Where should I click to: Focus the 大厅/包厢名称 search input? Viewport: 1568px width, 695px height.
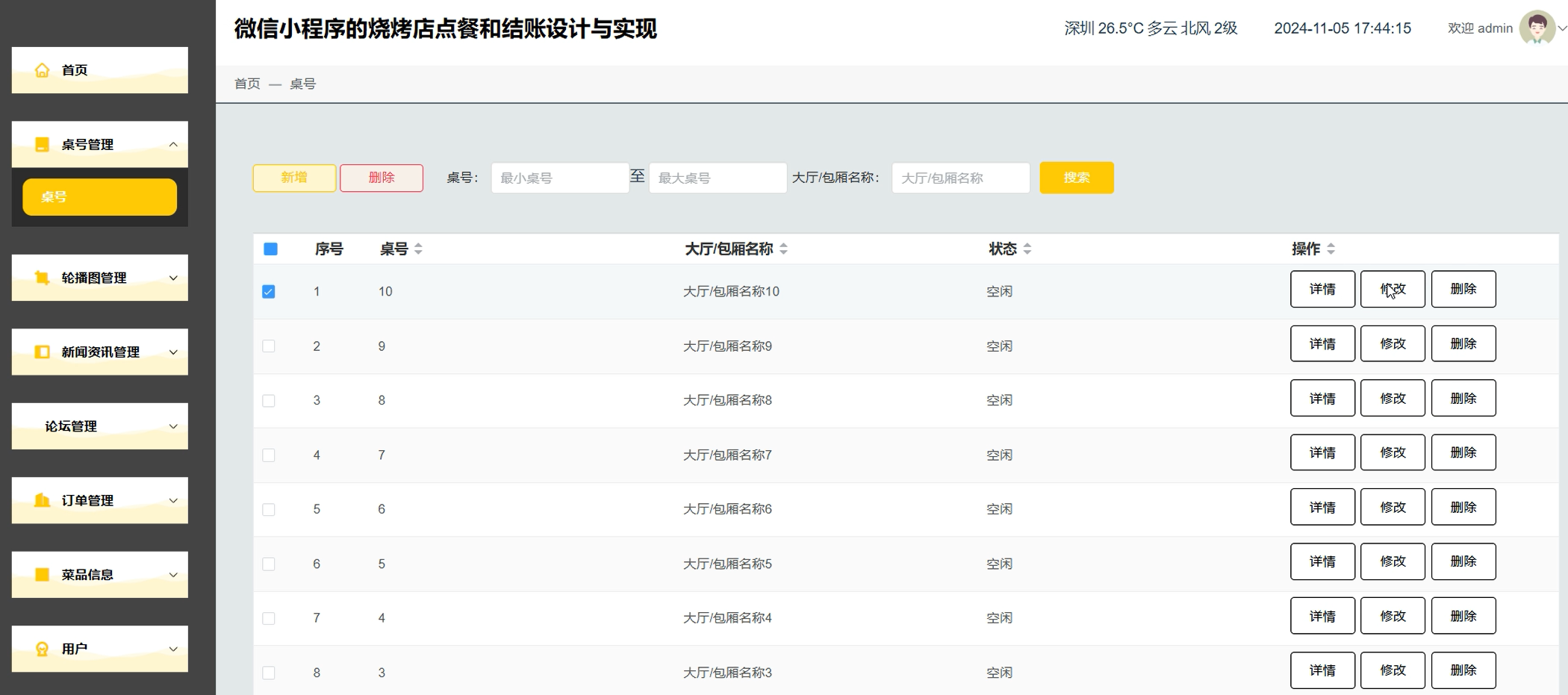pyautogui.click(x=961, y=178)
